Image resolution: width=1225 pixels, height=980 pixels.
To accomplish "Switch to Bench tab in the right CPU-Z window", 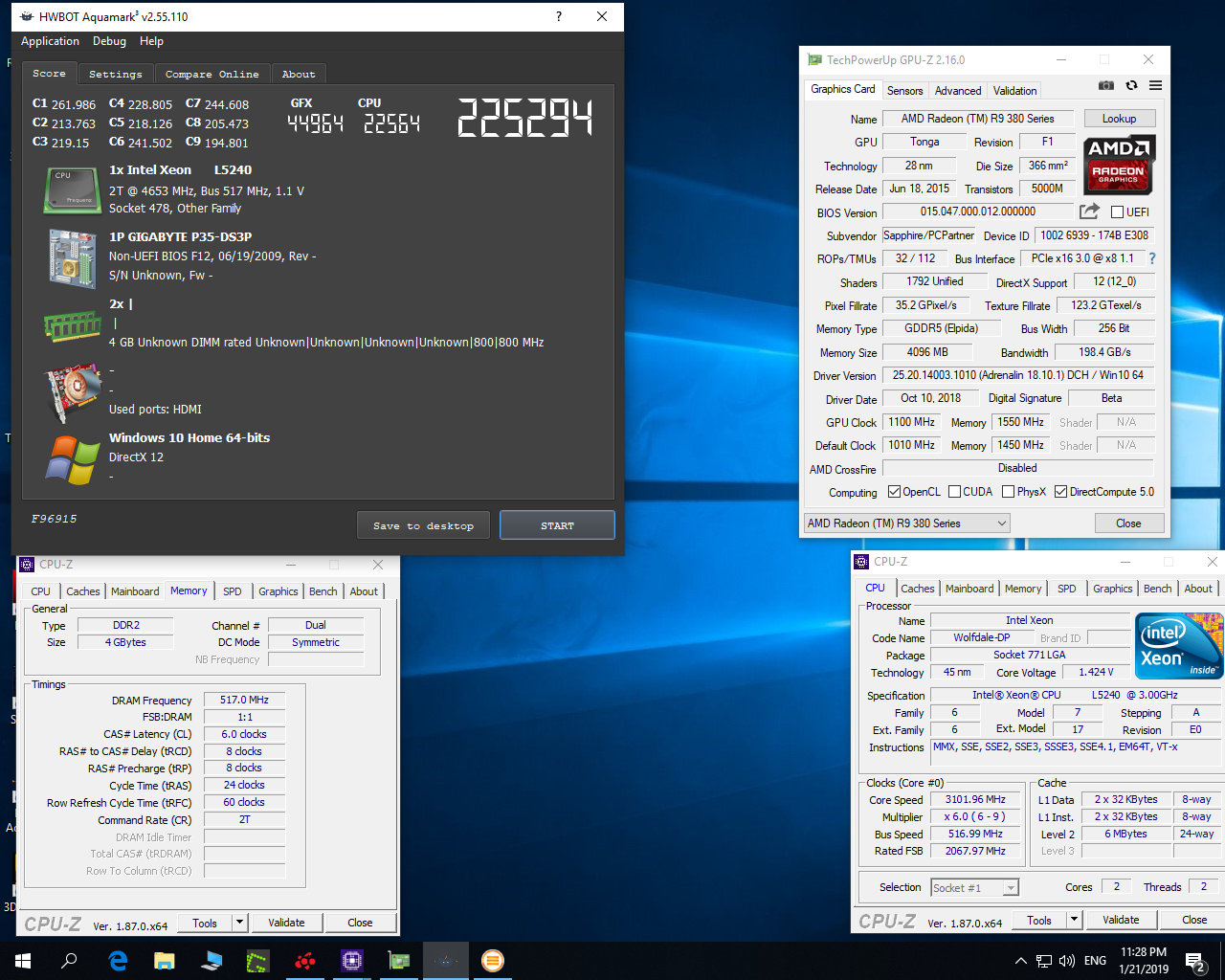I will (x=1157, y=589).
